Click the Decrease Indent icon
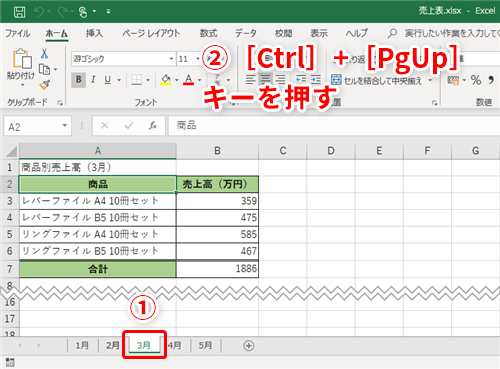This screenshot has width=500, height=369. pyautogui.click(x=301, y=80)
